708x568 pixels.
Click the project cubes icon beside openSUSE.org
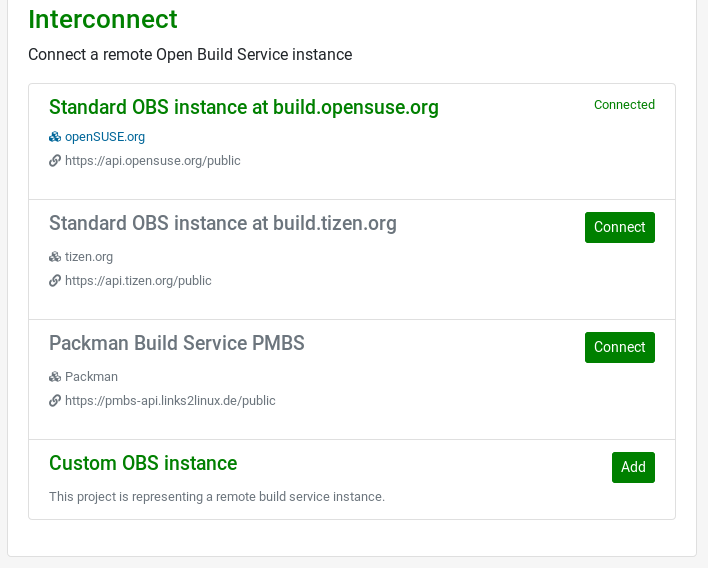click(55, 137)
